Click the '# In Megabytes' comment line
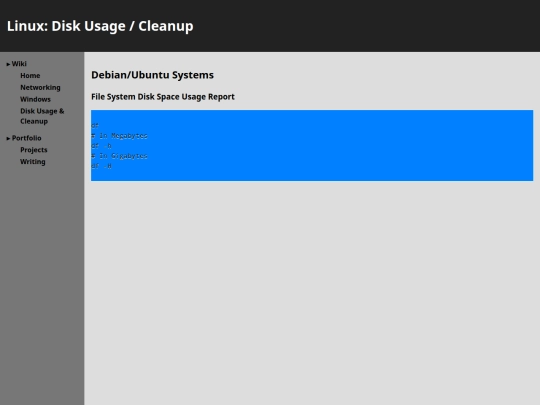Image resolution: width=540 pixels, height=405 pixels. (119, 136)
